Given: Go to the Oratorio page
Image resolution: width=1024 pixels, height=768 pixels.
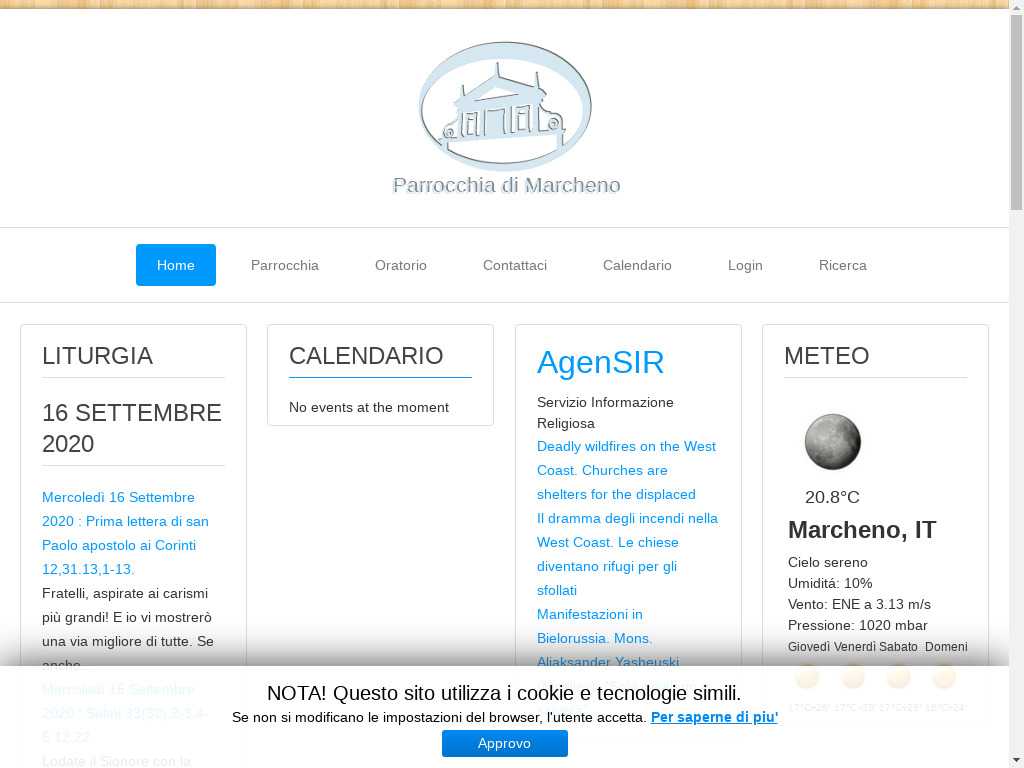Looking at the screenshot, I should tap(401, 265).
